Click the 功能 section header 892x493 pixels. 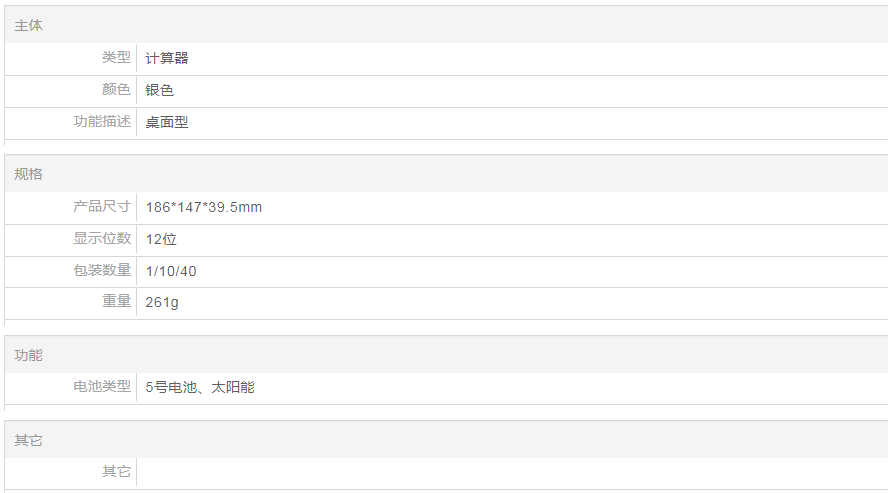click(x=28, y=355)
